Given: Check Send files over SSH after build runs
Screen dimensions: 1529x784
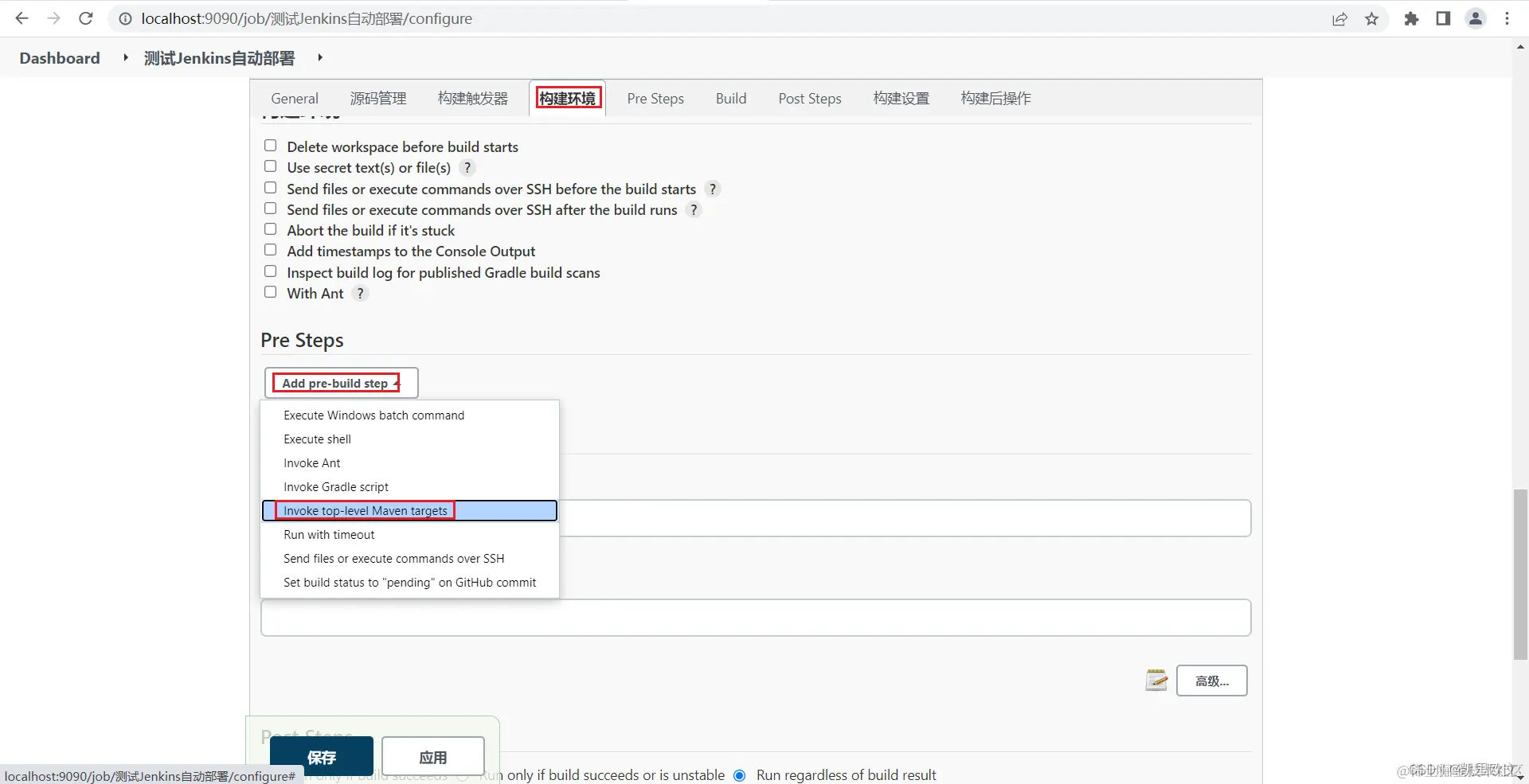Looking at the screenshot, I should (x=271, y=209).
